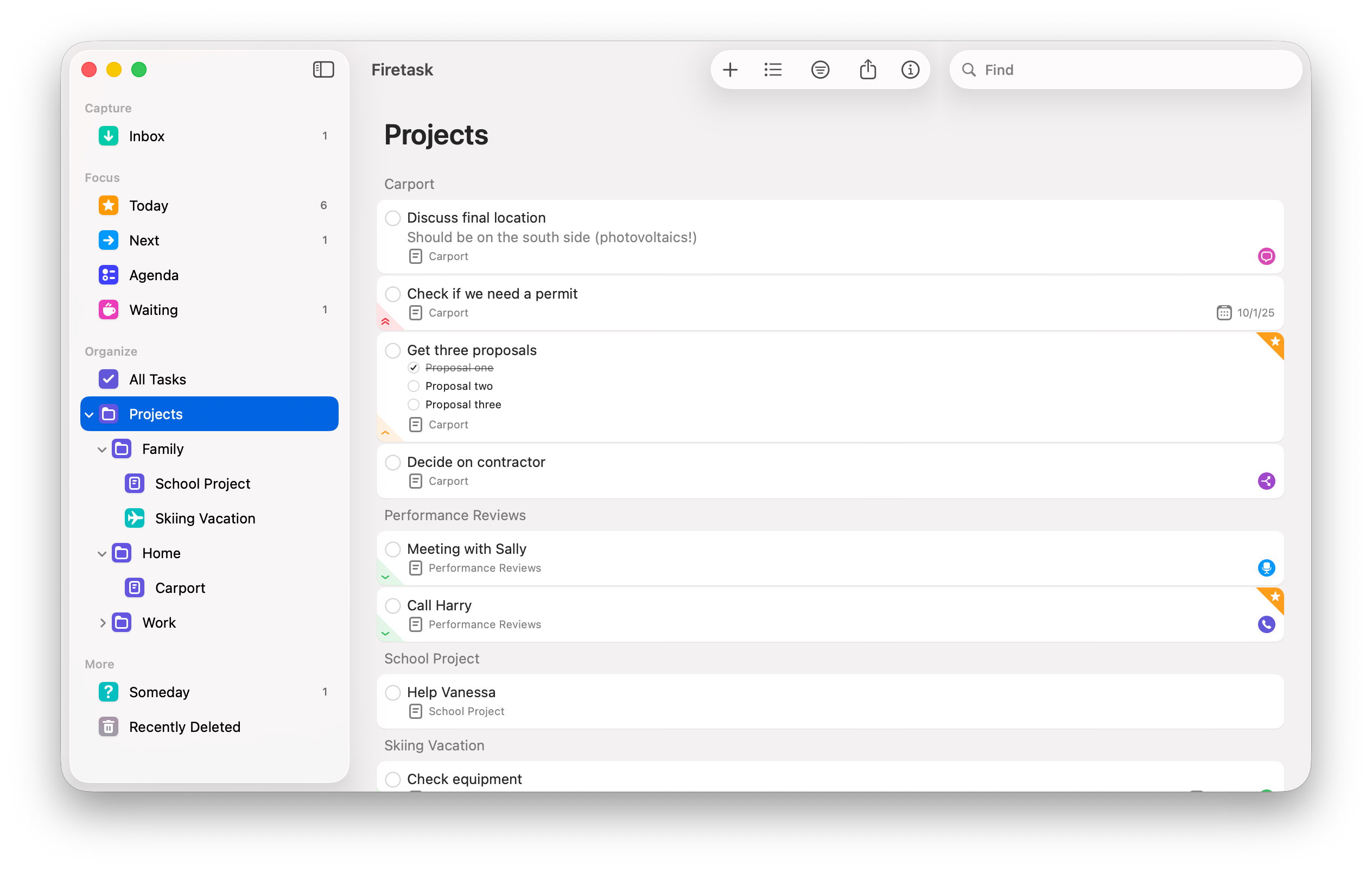Mark Proposal two subtask as done
This screenshot has height=872, width=1372.
point(414,386)
